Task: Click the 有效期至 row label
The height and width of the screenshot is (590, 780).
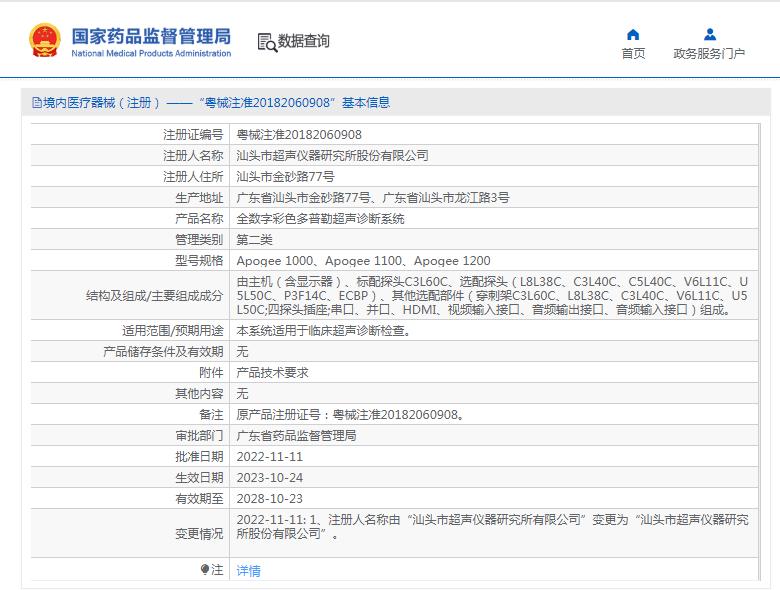Action: (x=199, y=498)
